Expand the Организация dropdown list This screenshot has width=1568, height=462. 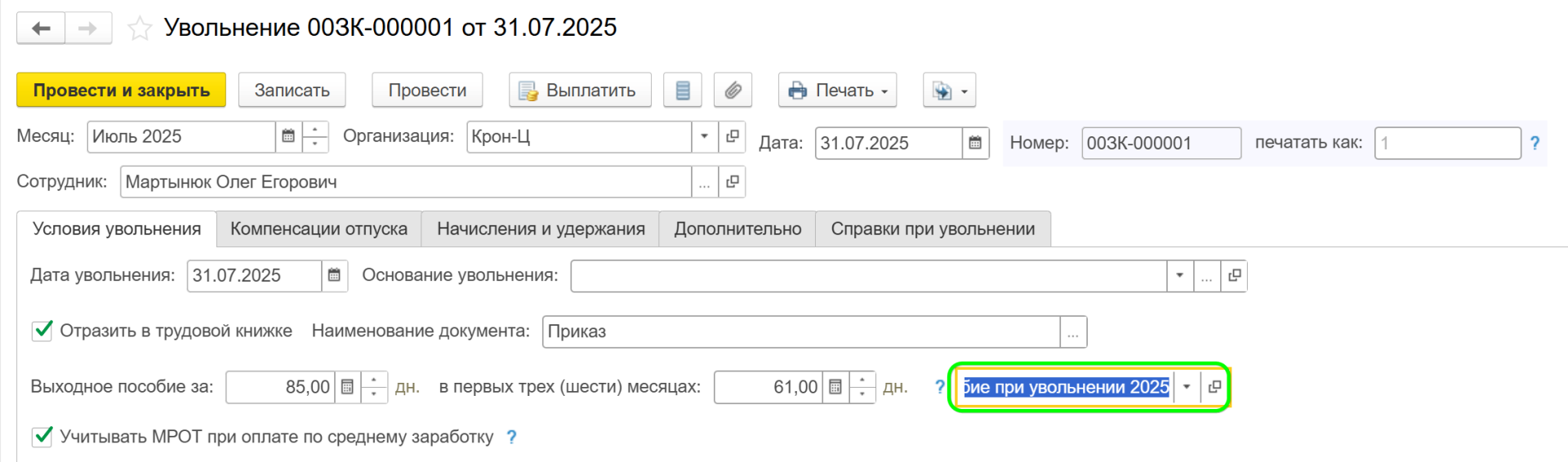pos(704,136)
